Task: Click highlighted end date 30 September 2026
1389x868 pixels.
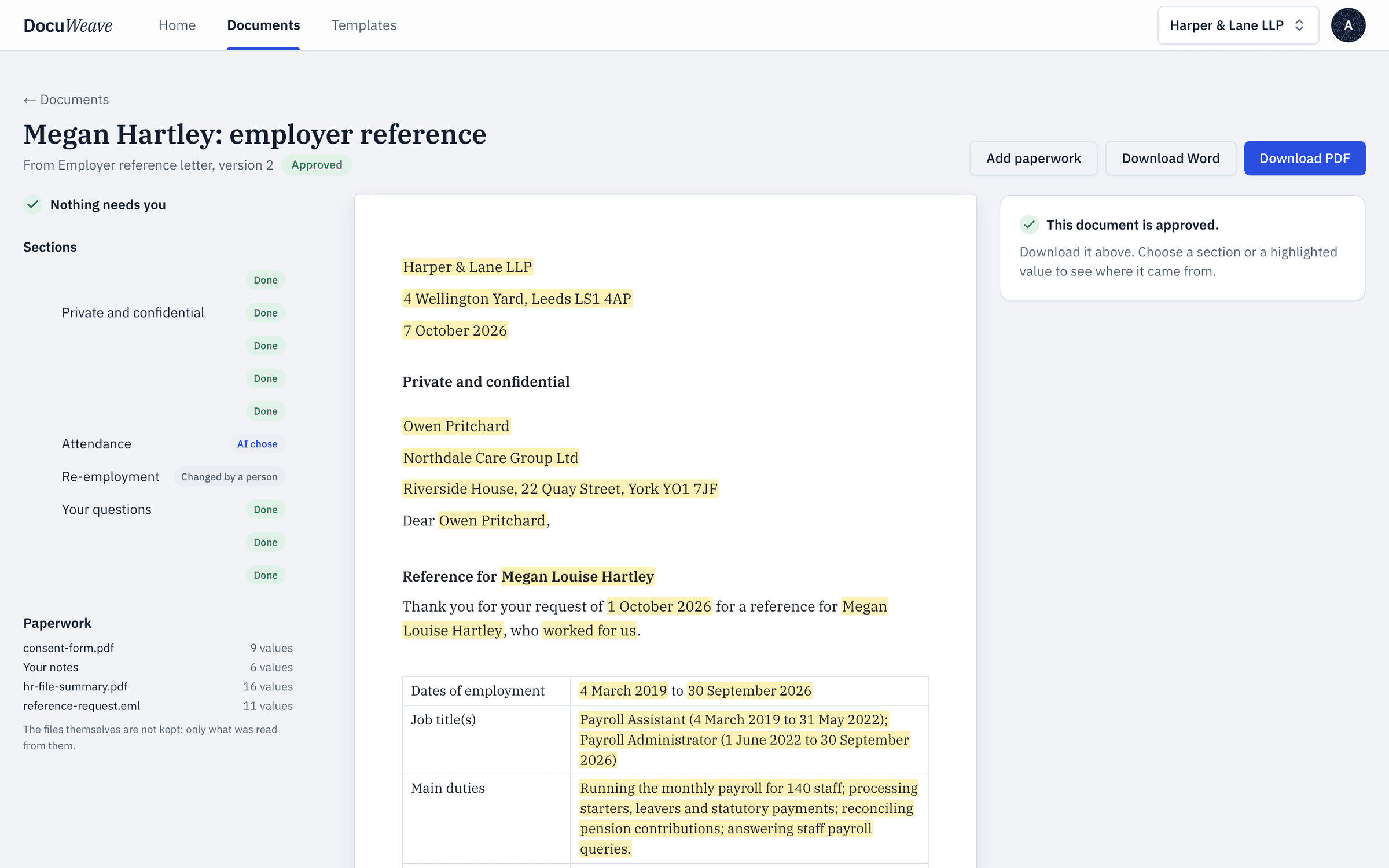Action: click(749, 691)
